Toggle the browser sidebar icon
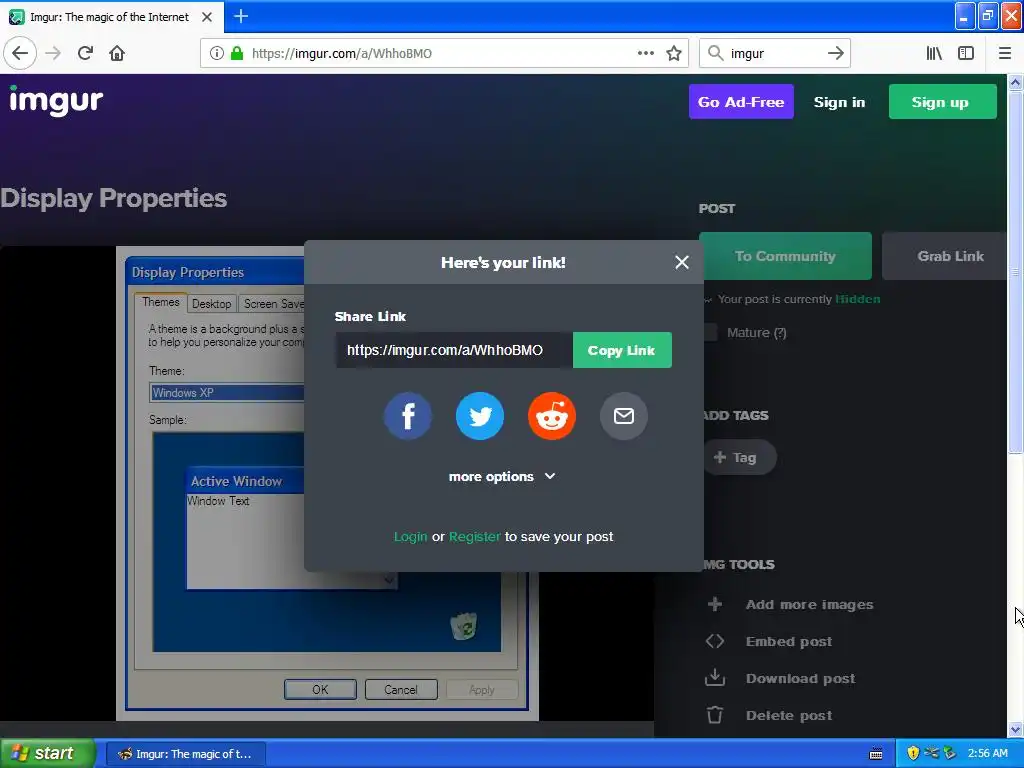This screenshot has width=1024, height=768. [966, 54]
